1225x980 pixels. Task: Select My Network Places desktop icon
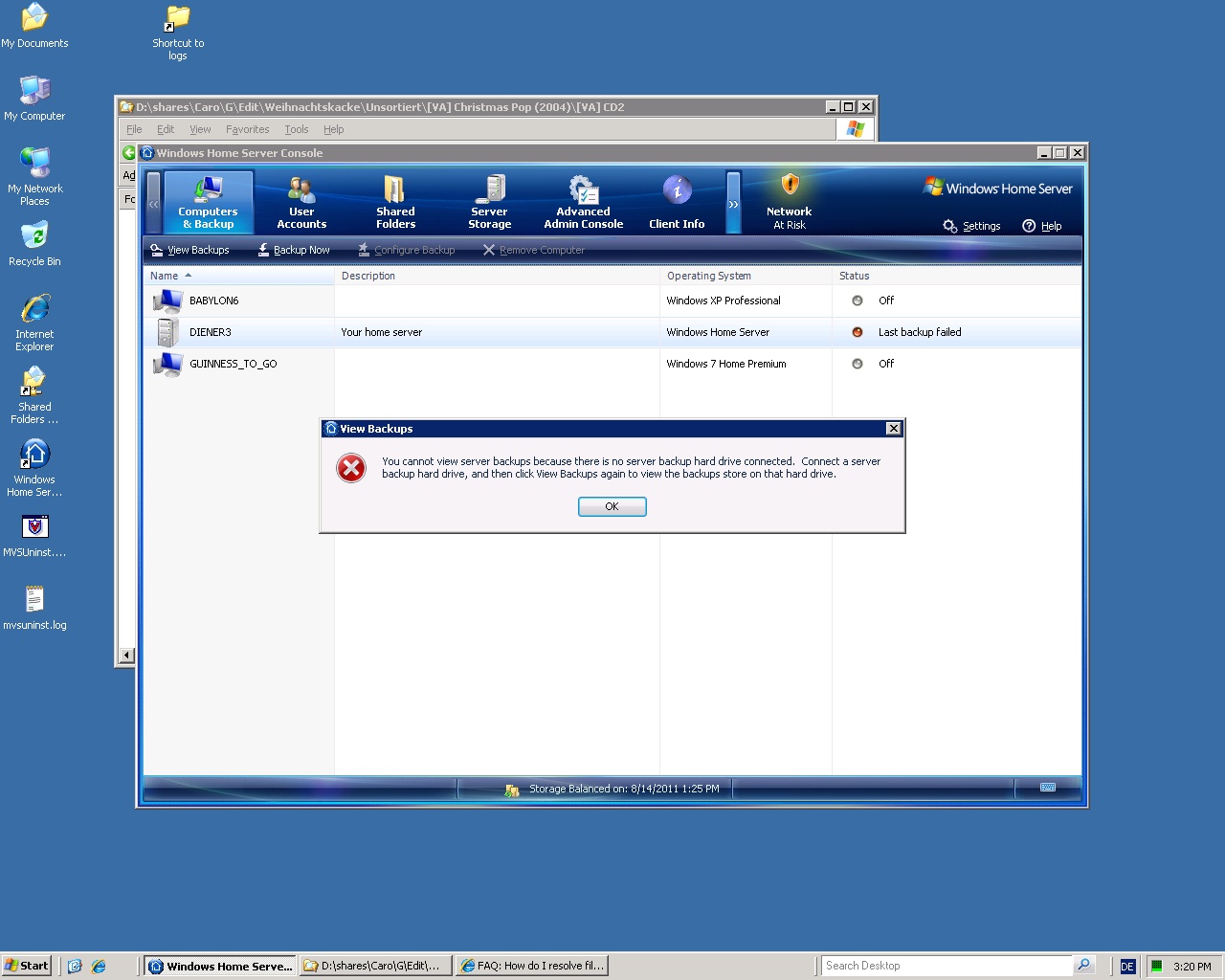pyautogui.click(x=34, y=176)
